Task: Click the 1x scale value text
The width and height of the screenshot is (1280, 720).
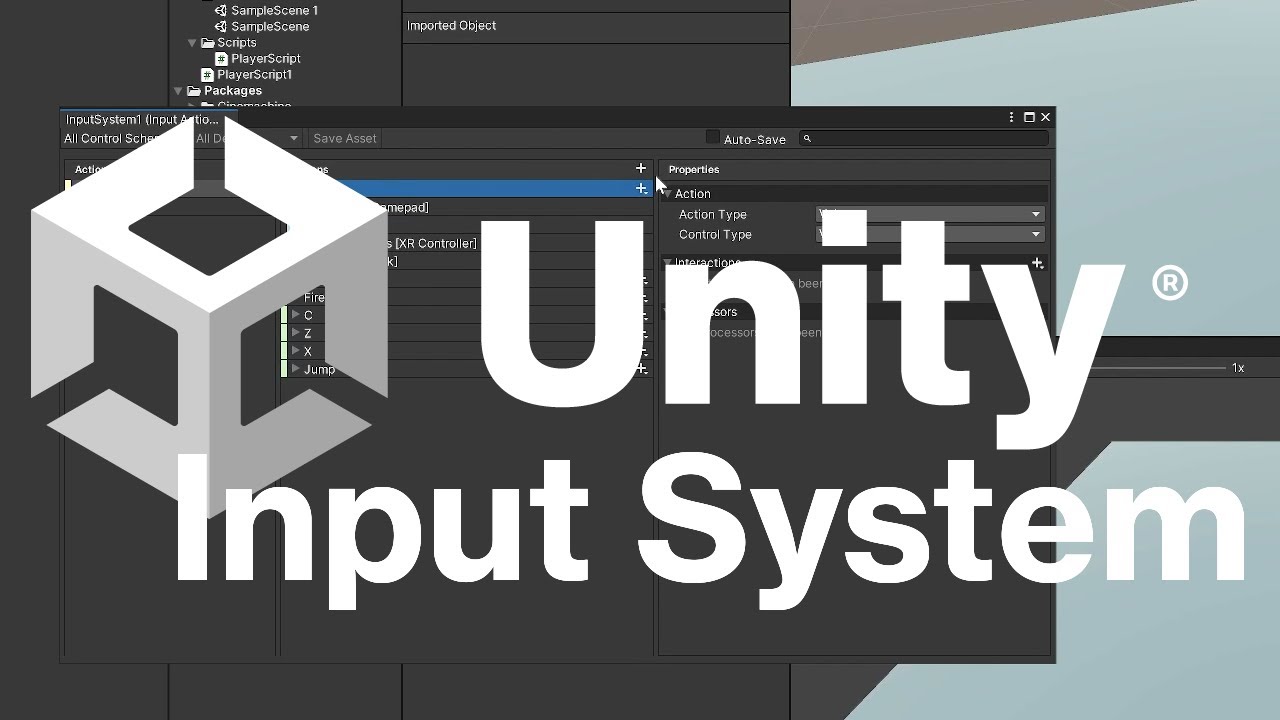Action: tap(1238, 368)
